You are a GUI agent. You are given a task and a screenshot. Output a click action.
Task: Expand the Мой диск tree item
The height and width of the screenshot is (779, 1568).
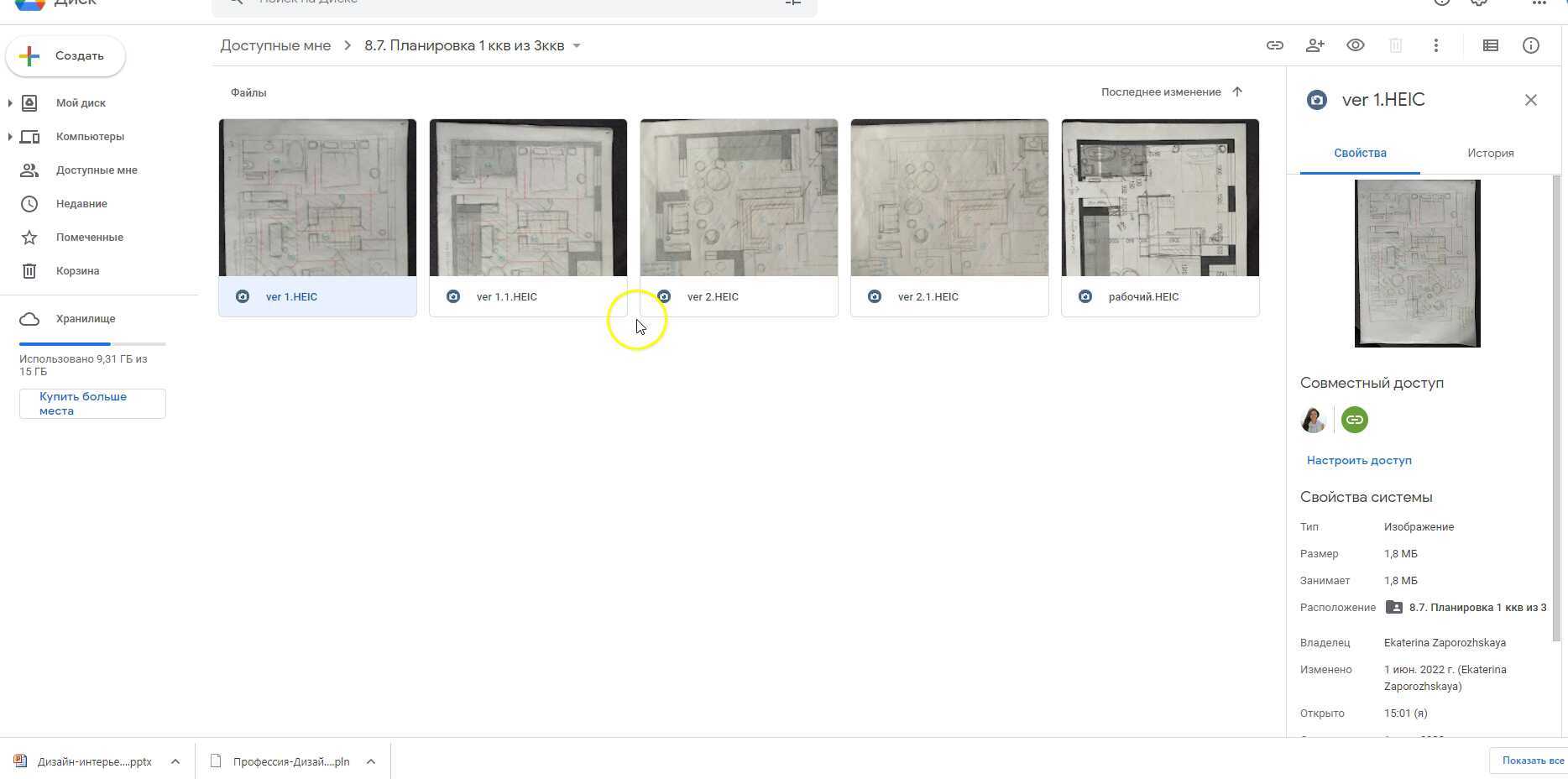(x=10, y=103)
